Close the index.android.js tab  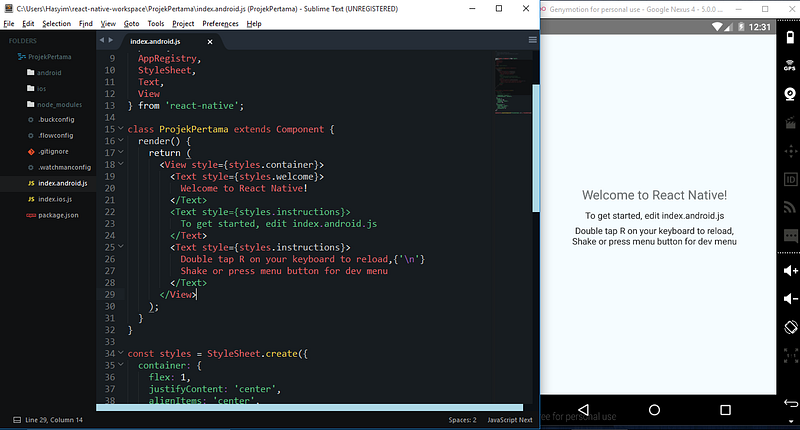[x=210, y=42]
